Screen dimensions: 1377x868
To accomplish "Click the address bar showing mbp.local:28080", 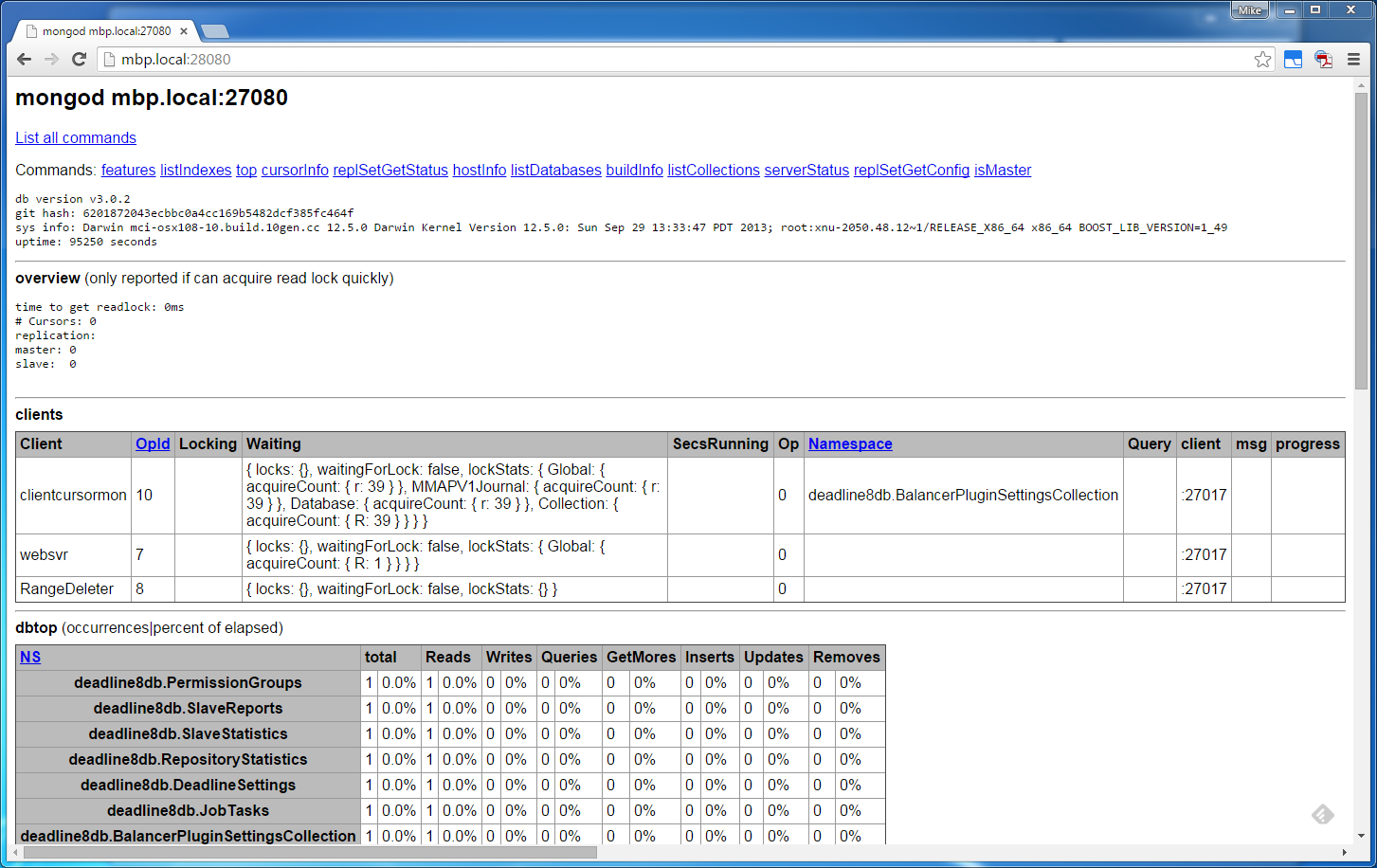I will click(663, 60).
